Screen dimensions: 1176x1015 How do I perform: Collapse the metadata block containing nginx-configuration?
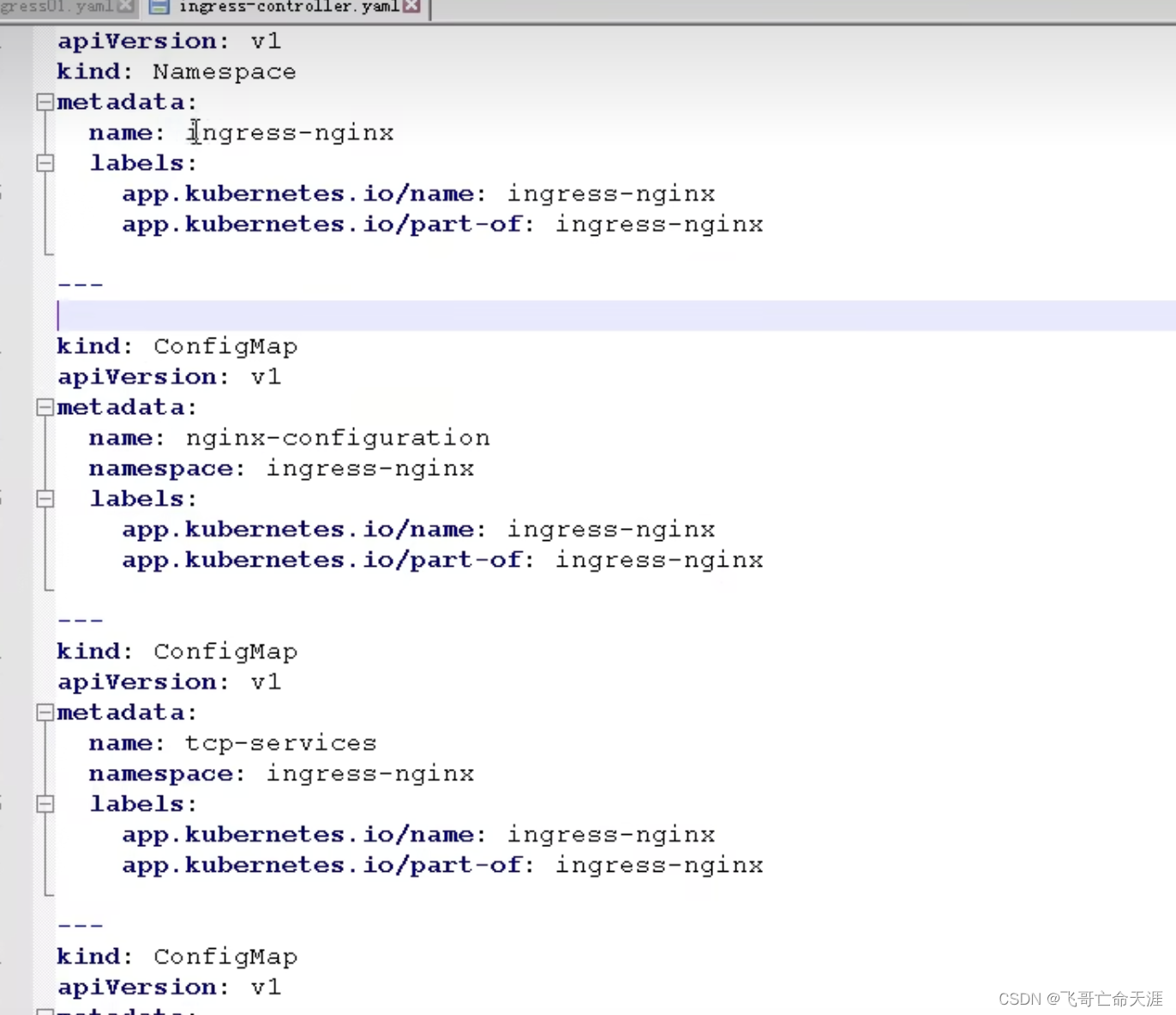pyautogui.click(x=45, y=407)
